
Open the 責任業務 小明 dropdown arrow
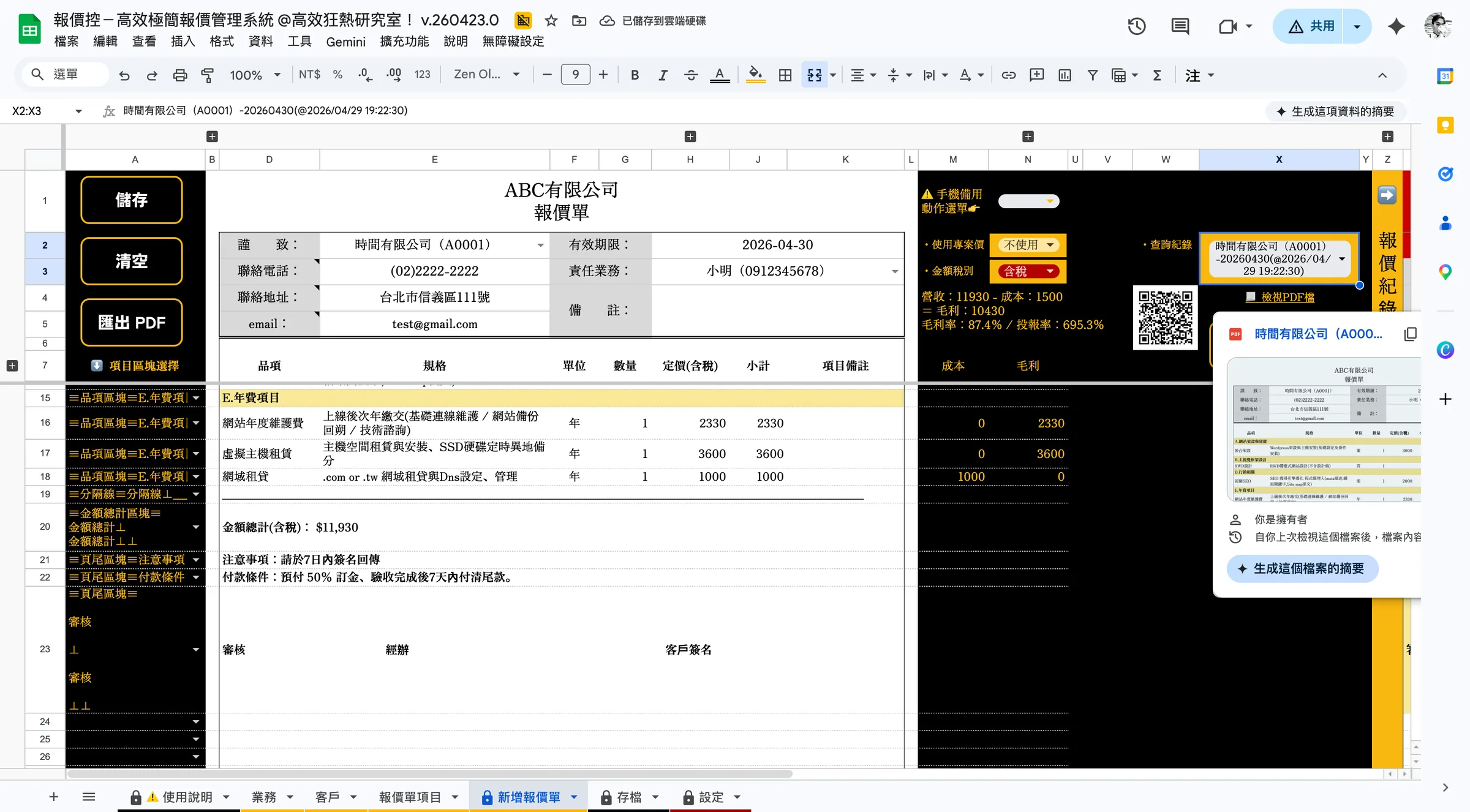pos(895,271)
